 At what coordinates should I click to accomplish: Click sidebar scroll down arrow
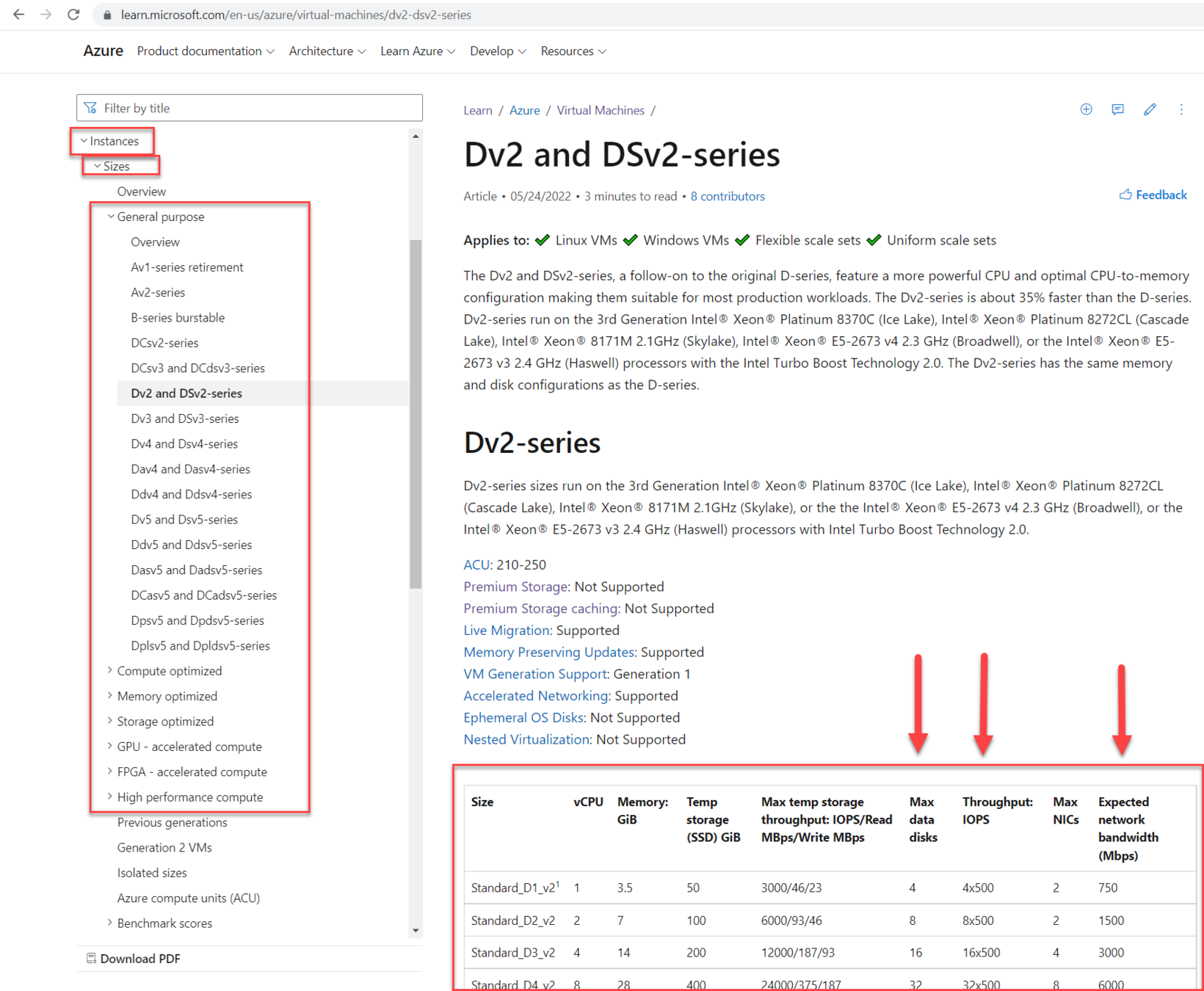[x=416, y=930]
